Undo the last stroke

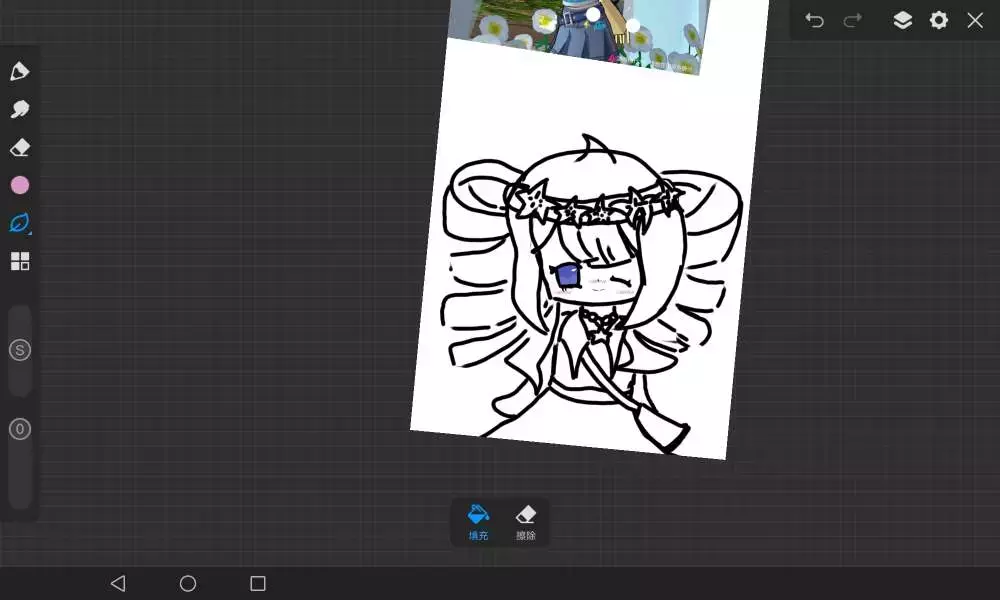tap(815, 20)
